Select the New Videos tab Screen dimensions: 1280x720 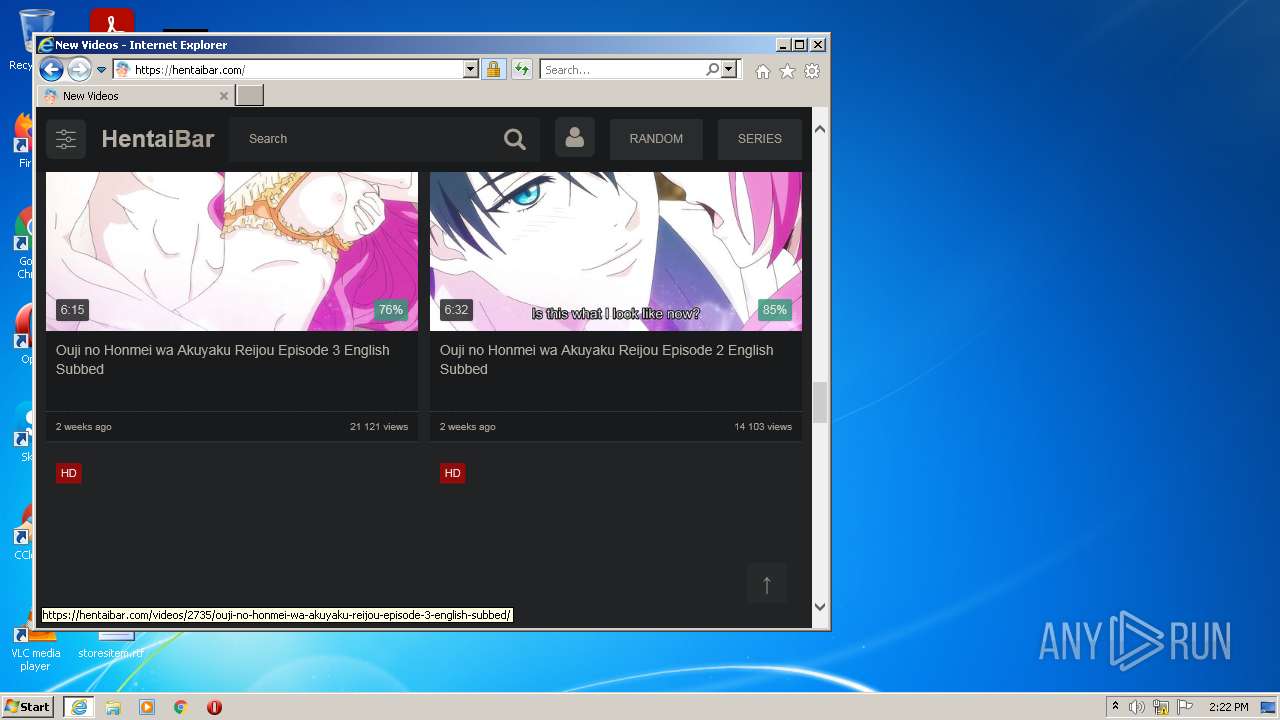(135, 96)
